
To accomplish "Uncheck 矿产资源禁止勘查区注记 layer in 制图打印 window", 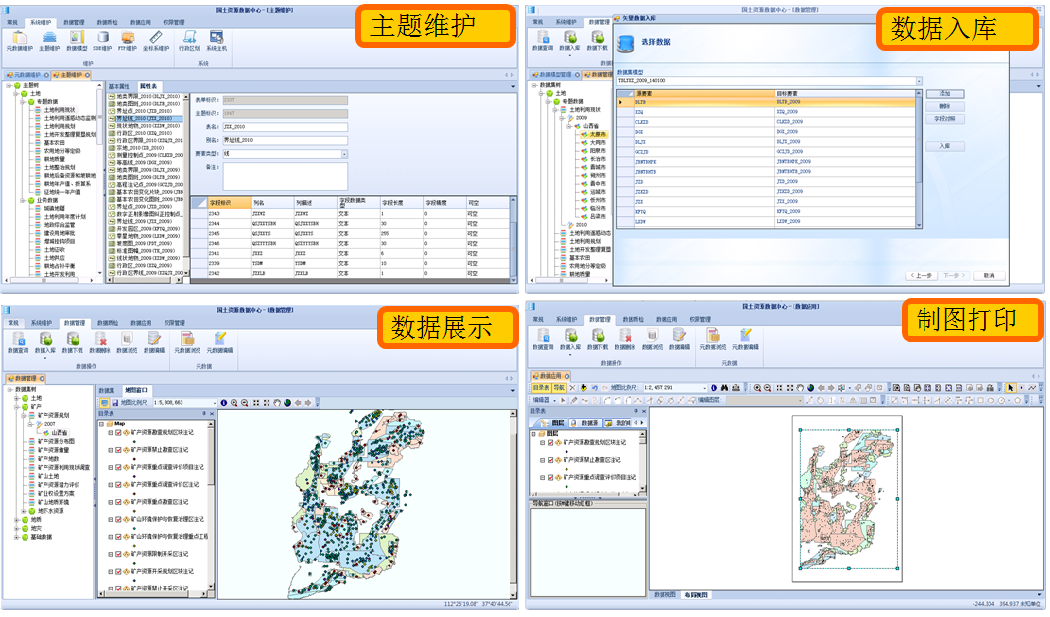I will click(x=550, y=460).
